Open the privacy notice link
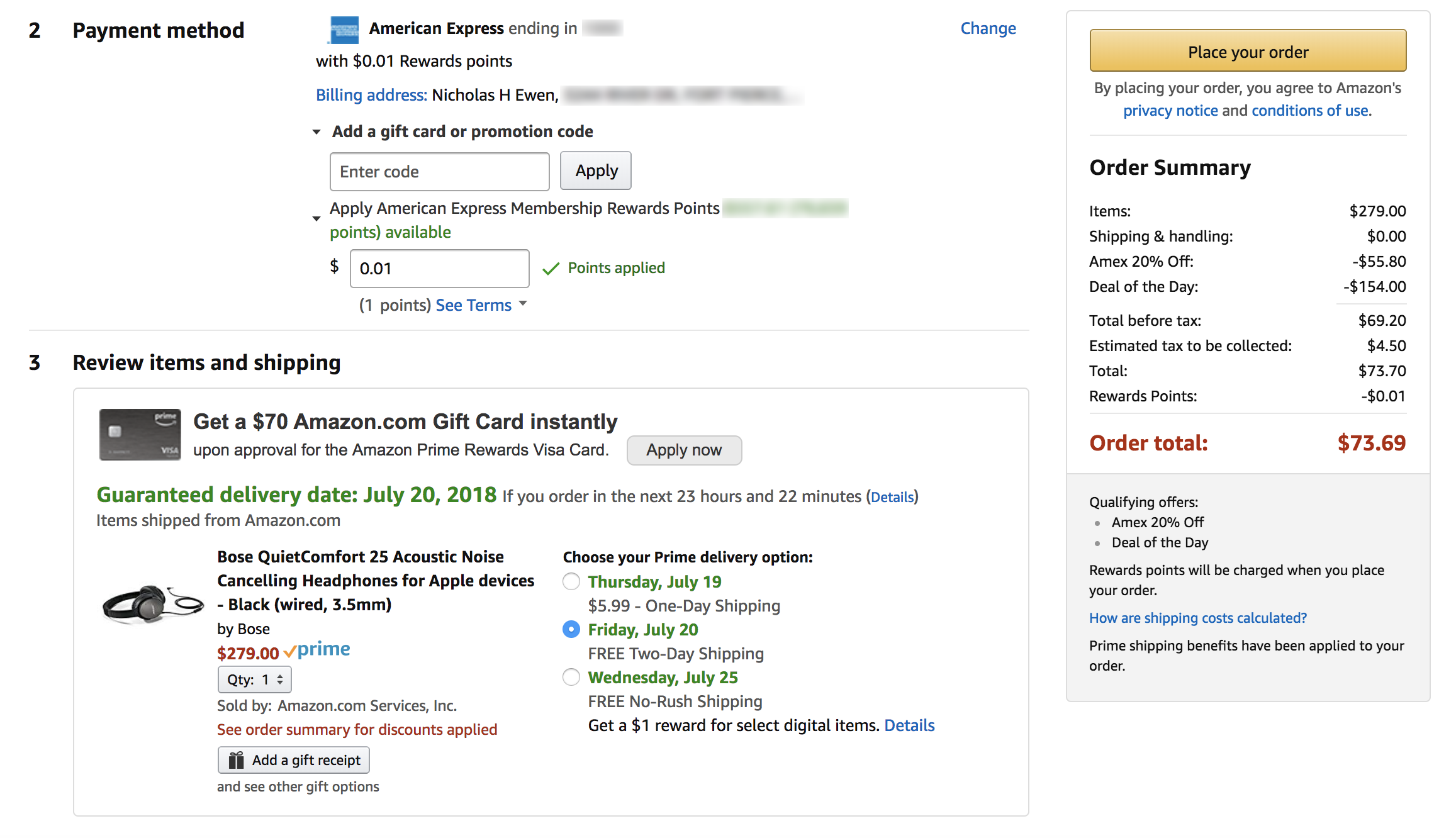Screen dimensions: 1456x838 tap(1170, 111)
